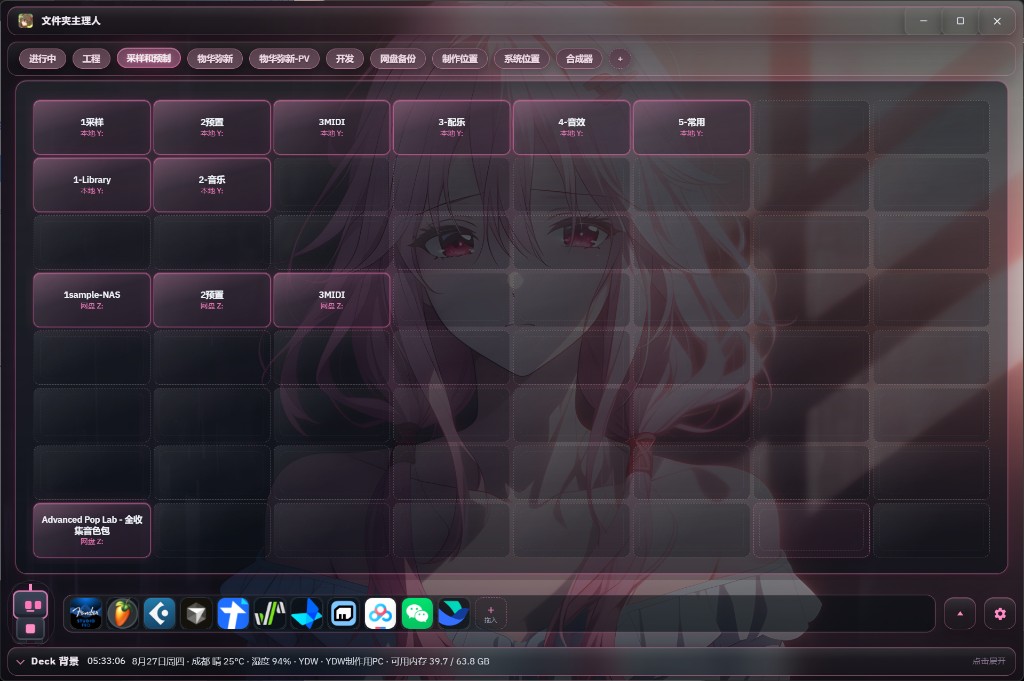Open the gray cube app icon
Screen dimensions: 1024x681
(196, 614)
